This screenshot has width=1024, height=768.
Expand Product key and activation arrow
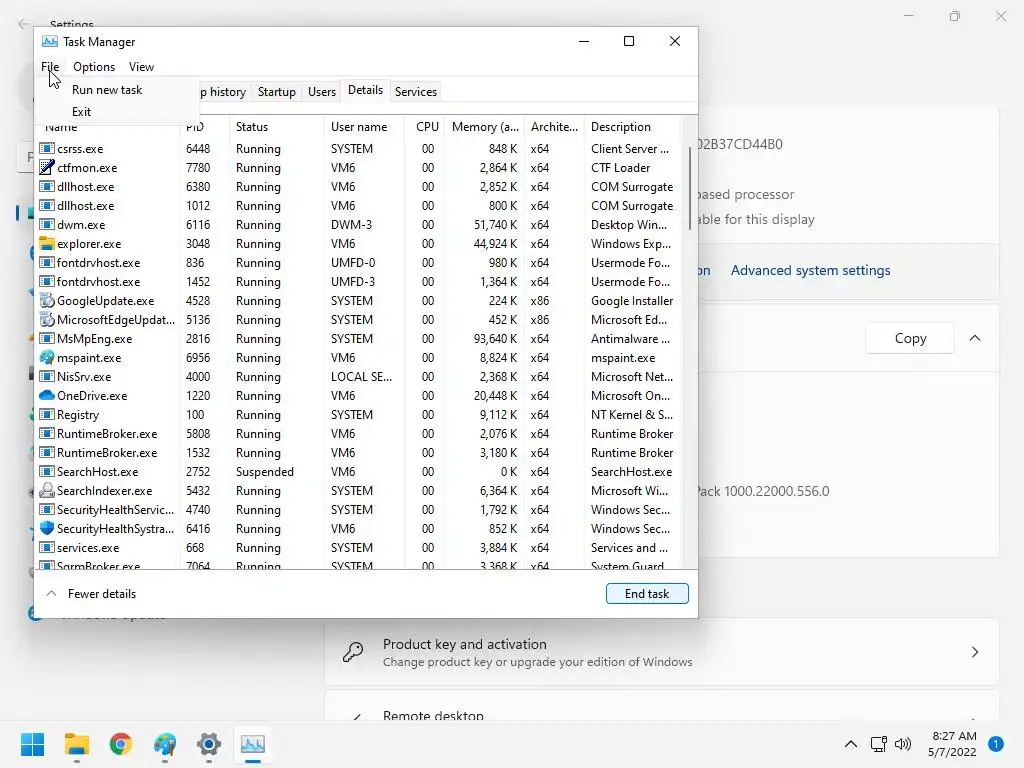point(975,652)
